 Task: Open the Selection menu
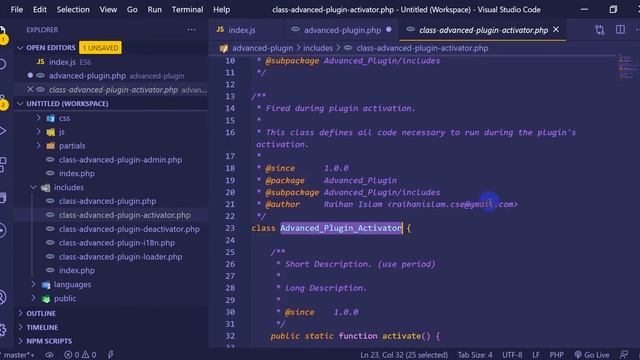pyautogui.click(x=73, y=9)
